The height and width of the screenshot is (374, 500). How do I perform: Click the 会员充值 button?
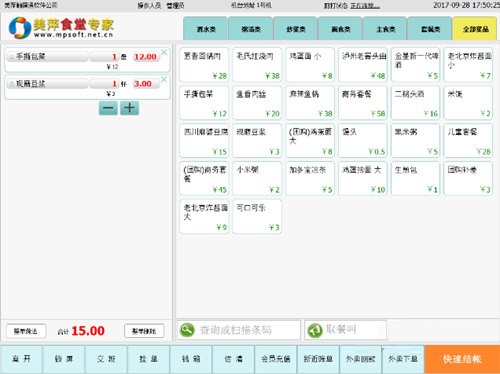(276, 359)
